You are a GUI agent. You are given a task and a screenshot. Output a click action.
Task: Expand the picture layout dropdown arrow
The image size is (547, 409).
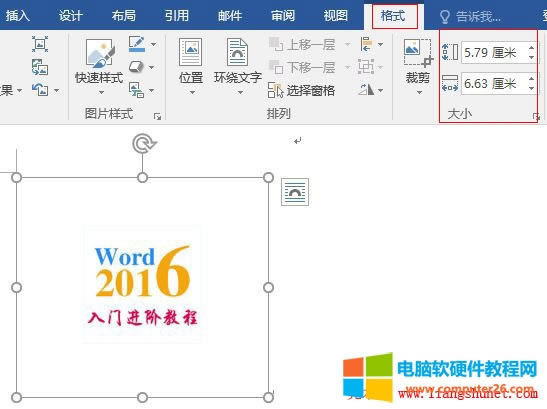[151, 90]
